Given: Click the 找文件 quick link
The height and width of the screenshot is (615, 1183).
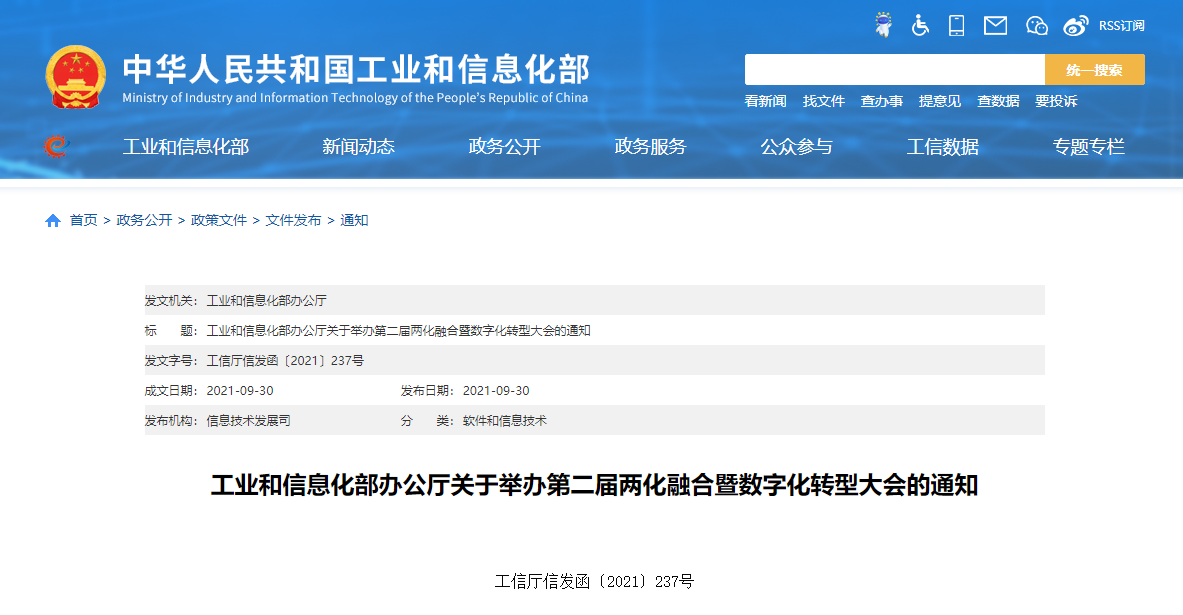Looking at the screenshot, I should click(x=824, y=101).
